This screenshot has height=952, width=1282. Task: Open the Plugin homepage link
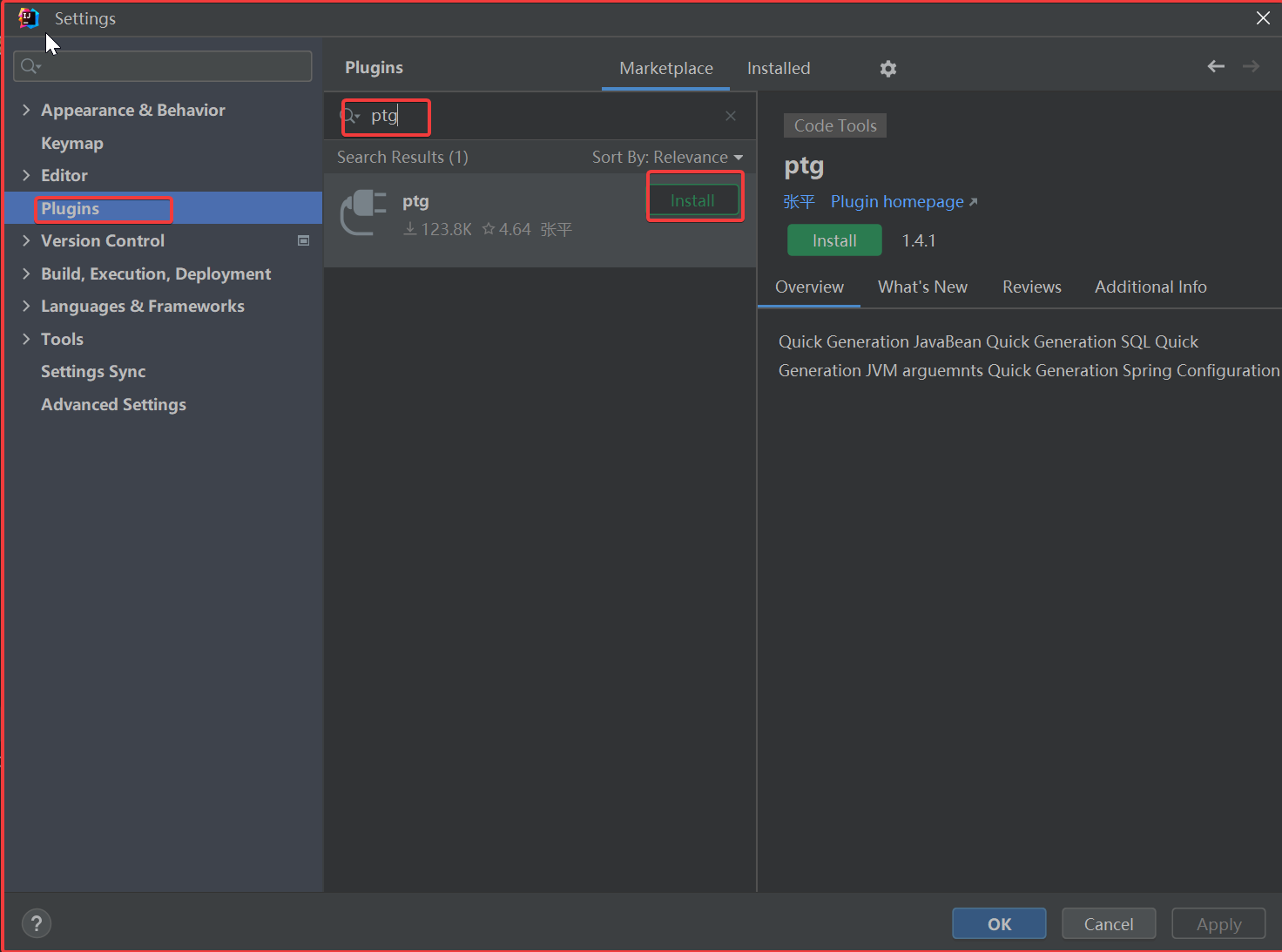(904, 201)
